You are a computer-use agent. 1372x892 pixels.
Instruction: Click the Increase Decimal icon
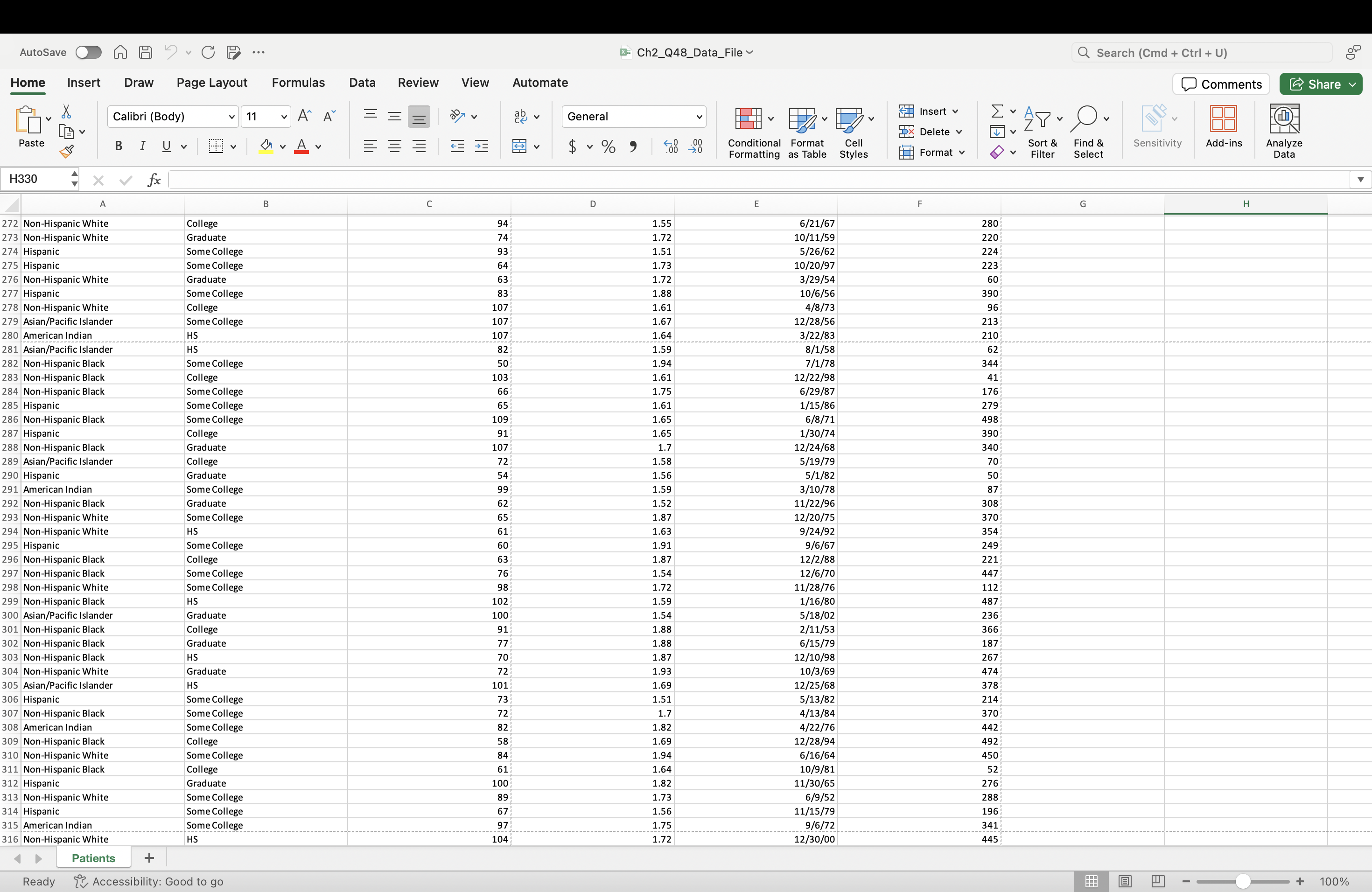pos(671,146)
